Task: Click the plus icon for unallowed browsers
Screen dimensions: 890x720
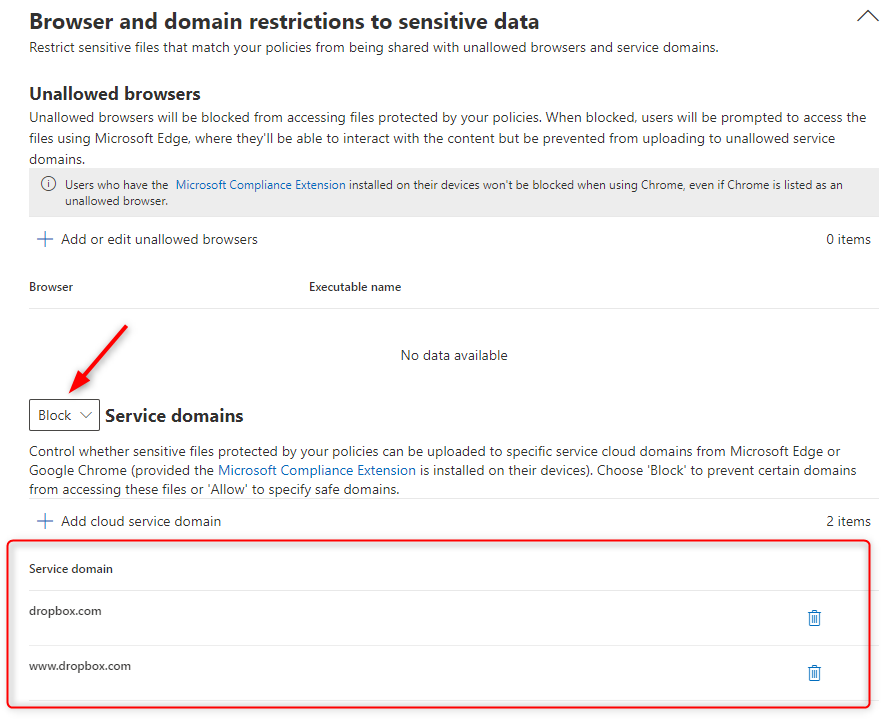Action: click(x=44, y=240)
